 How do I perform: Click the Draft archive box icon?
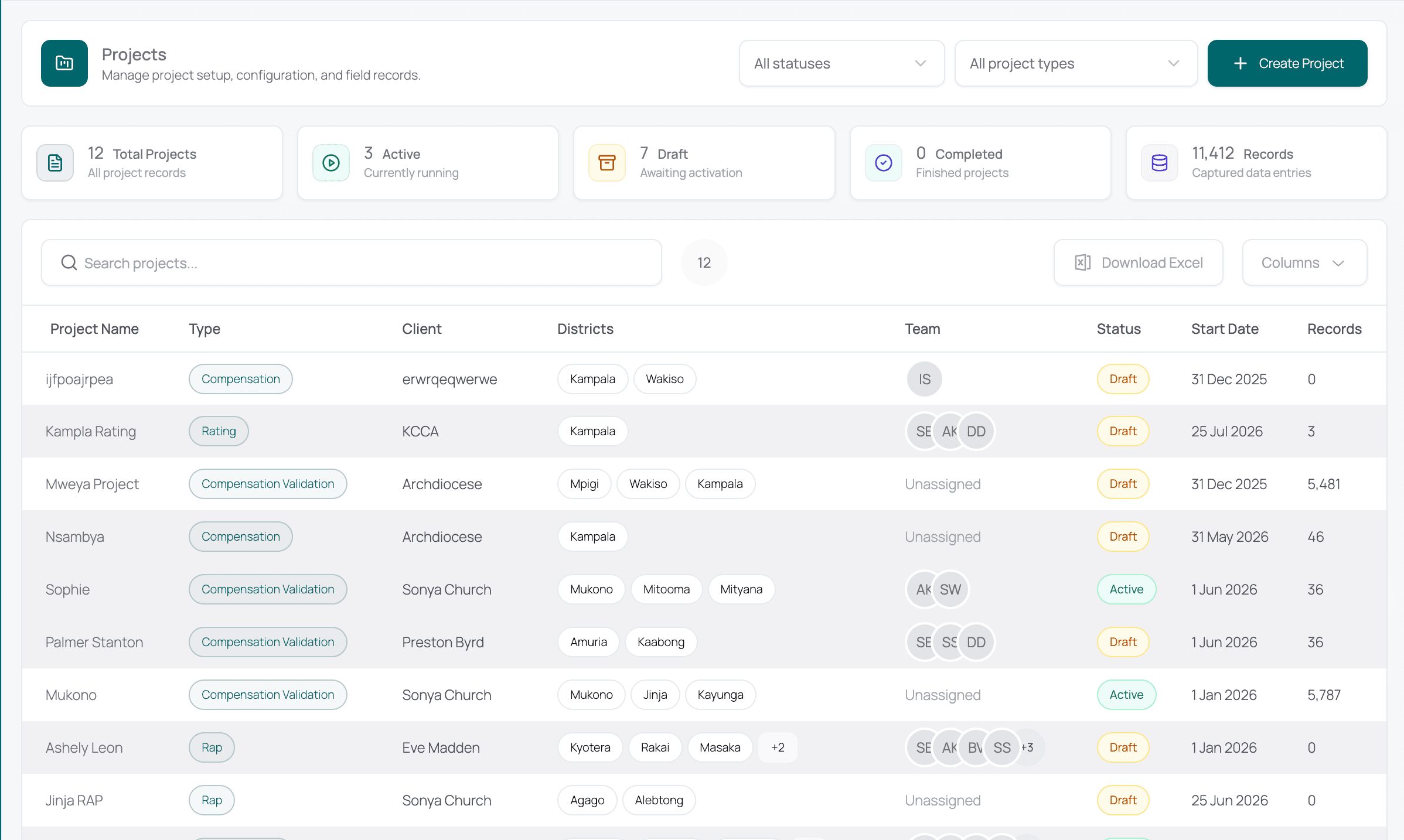[607, 163]
